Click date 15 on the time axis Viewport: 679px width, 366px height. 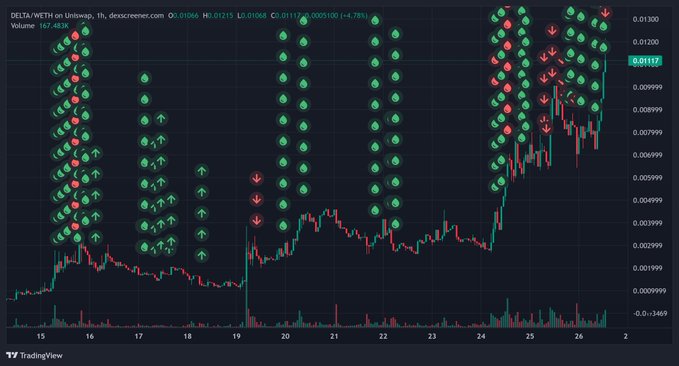[41, 336]
